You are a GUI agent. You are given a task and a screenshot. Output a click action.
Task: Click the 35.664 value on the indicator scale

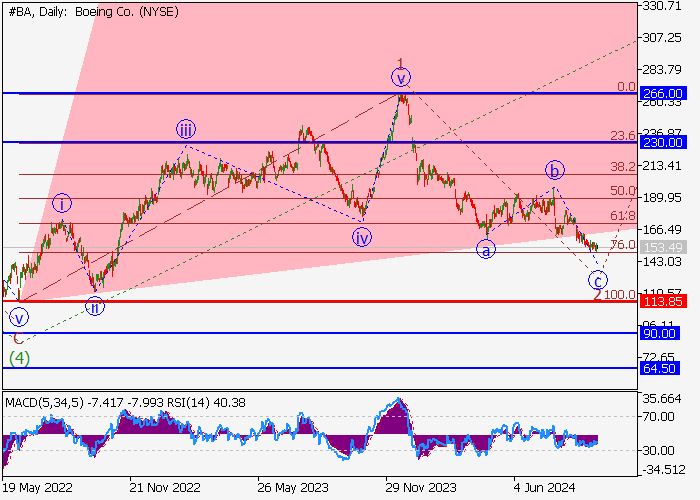tap(662, 399)
